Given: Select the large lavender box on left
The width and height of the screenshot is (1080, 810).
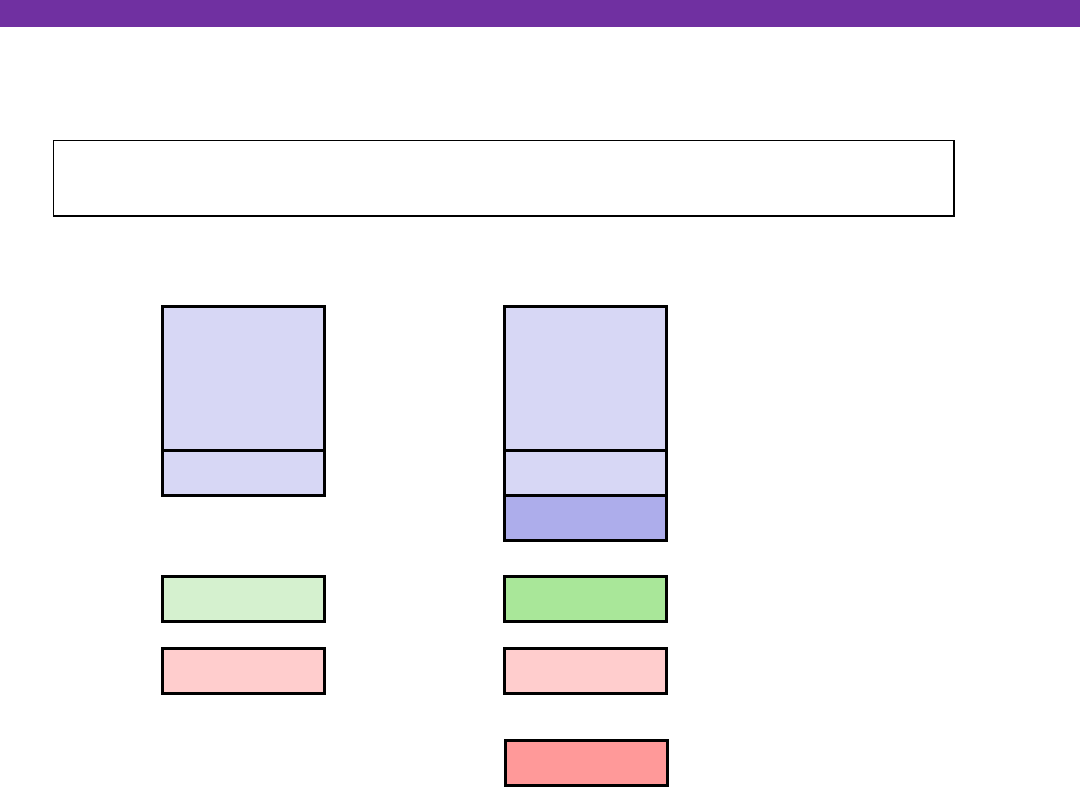Looking at the screenshot, I should [243, 378].
